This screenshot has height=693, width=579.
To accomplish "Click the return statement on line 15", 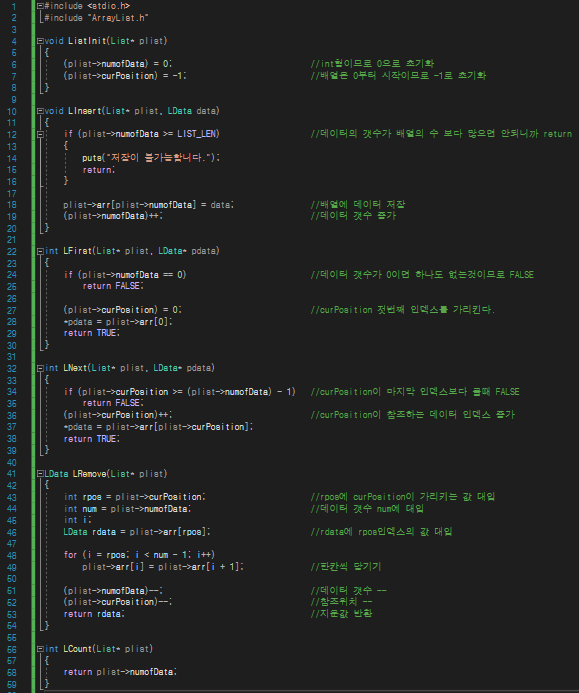I will [x=99, y=170].
